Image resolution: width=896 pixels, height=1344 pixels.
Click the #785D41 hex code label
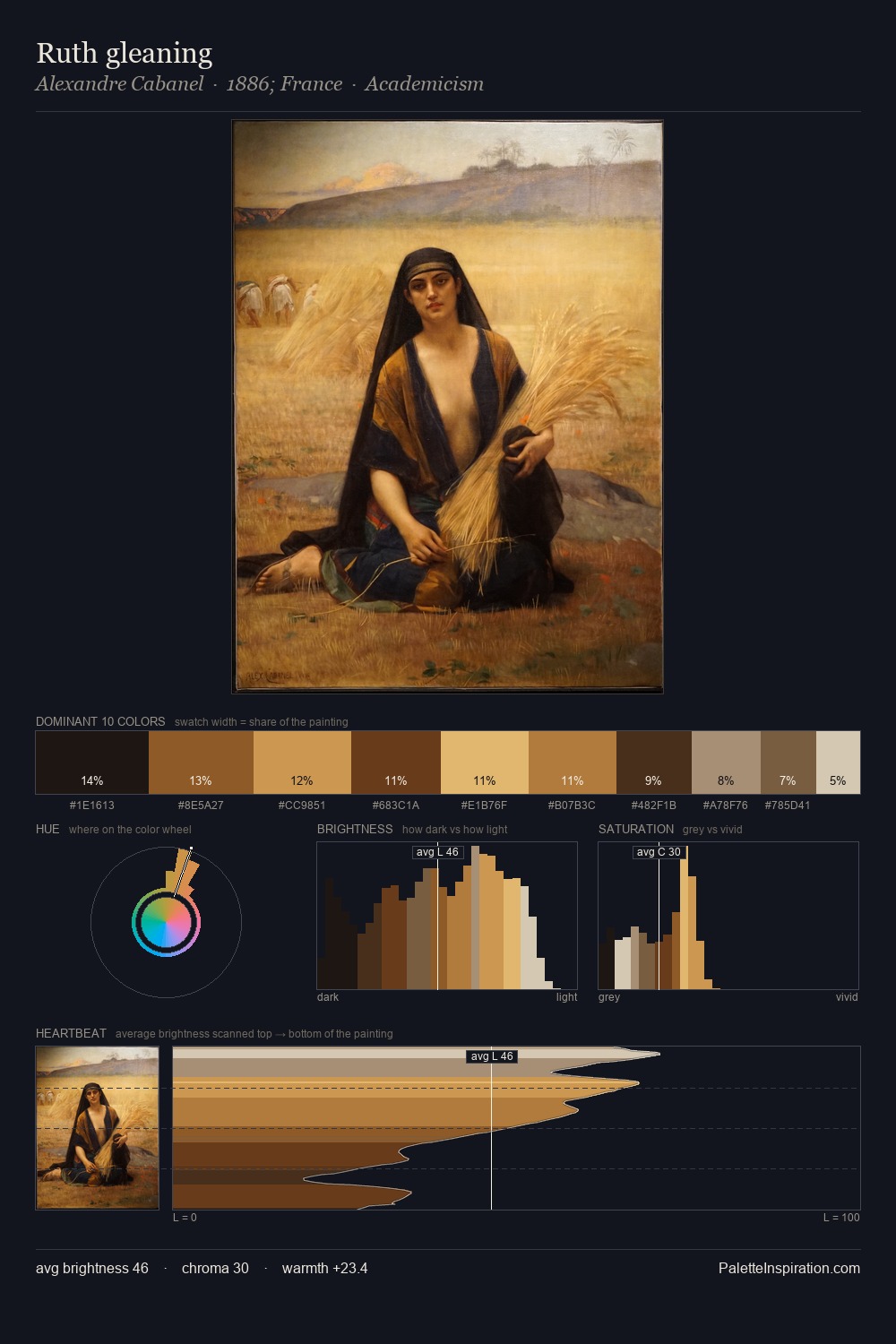point(788,806)
